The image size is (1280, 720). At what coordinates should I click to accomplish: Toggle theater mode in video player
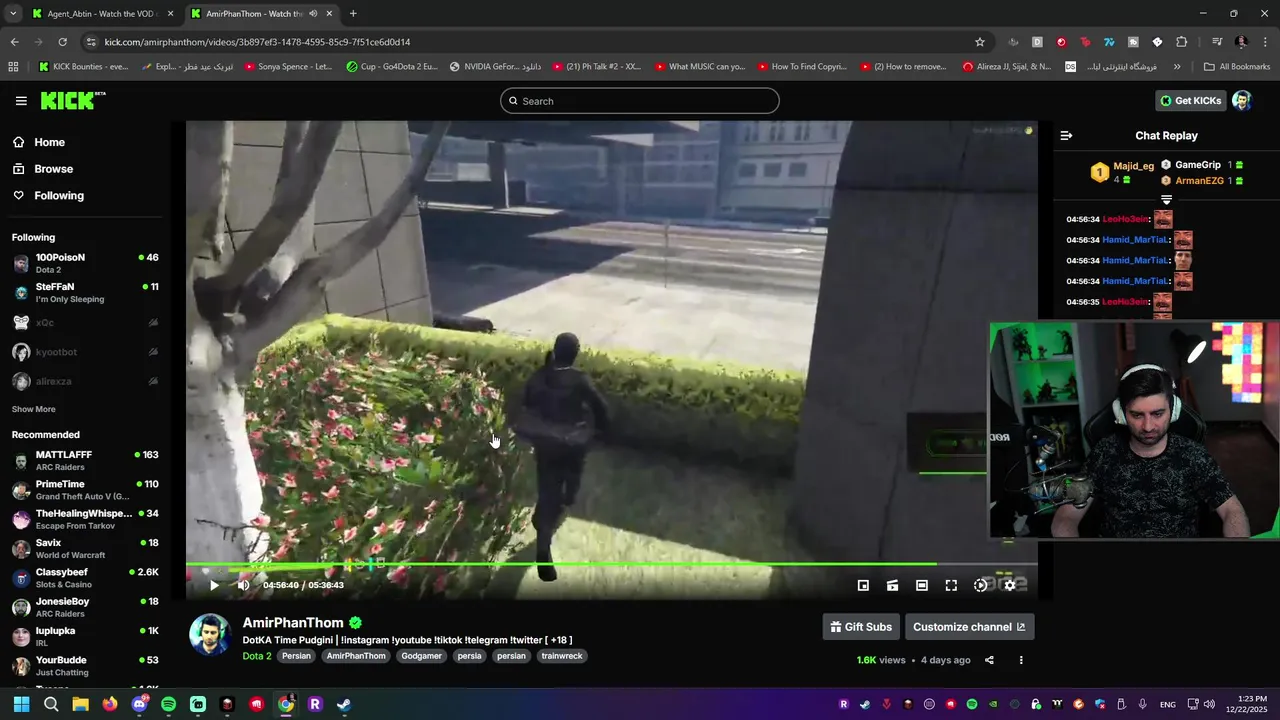coord(922,585)
